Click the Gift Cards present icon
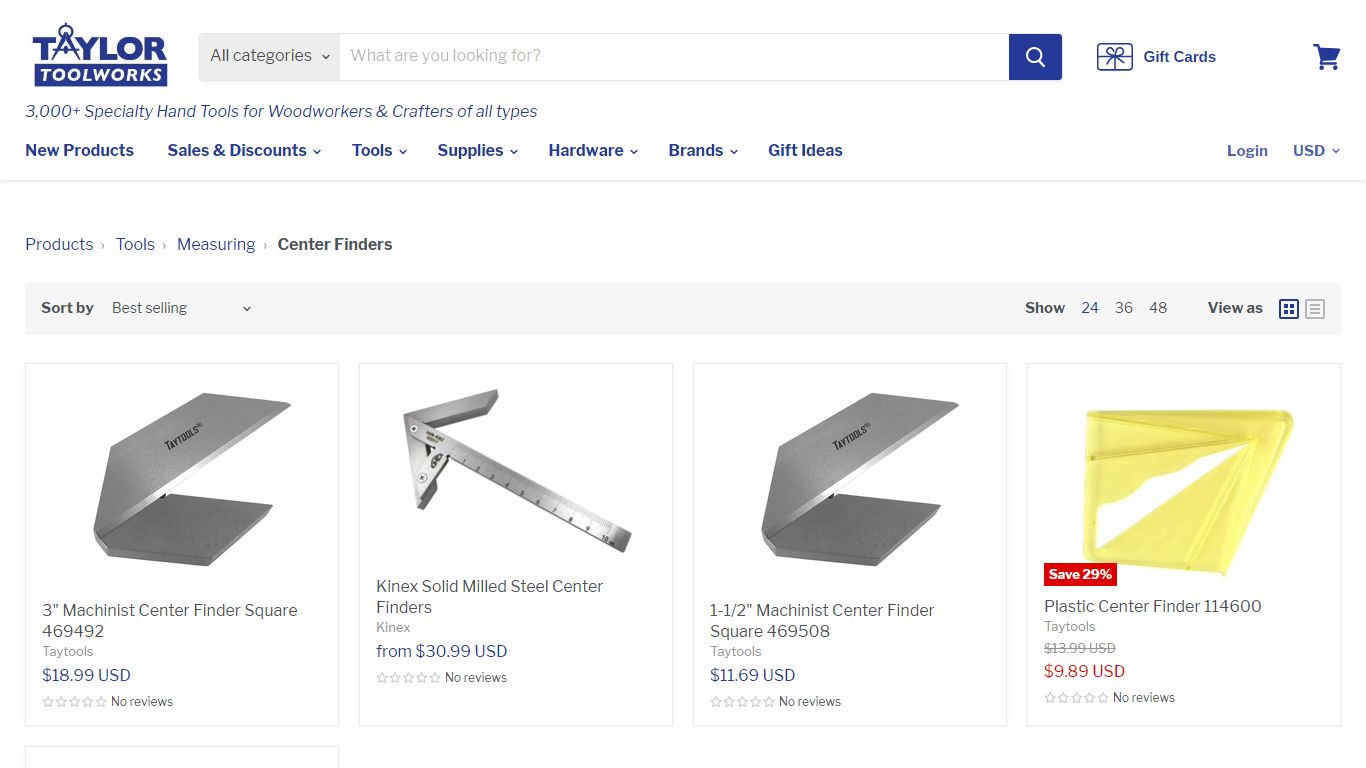The height and width of the screenshot is (768, 1366). click(1114, 57)
